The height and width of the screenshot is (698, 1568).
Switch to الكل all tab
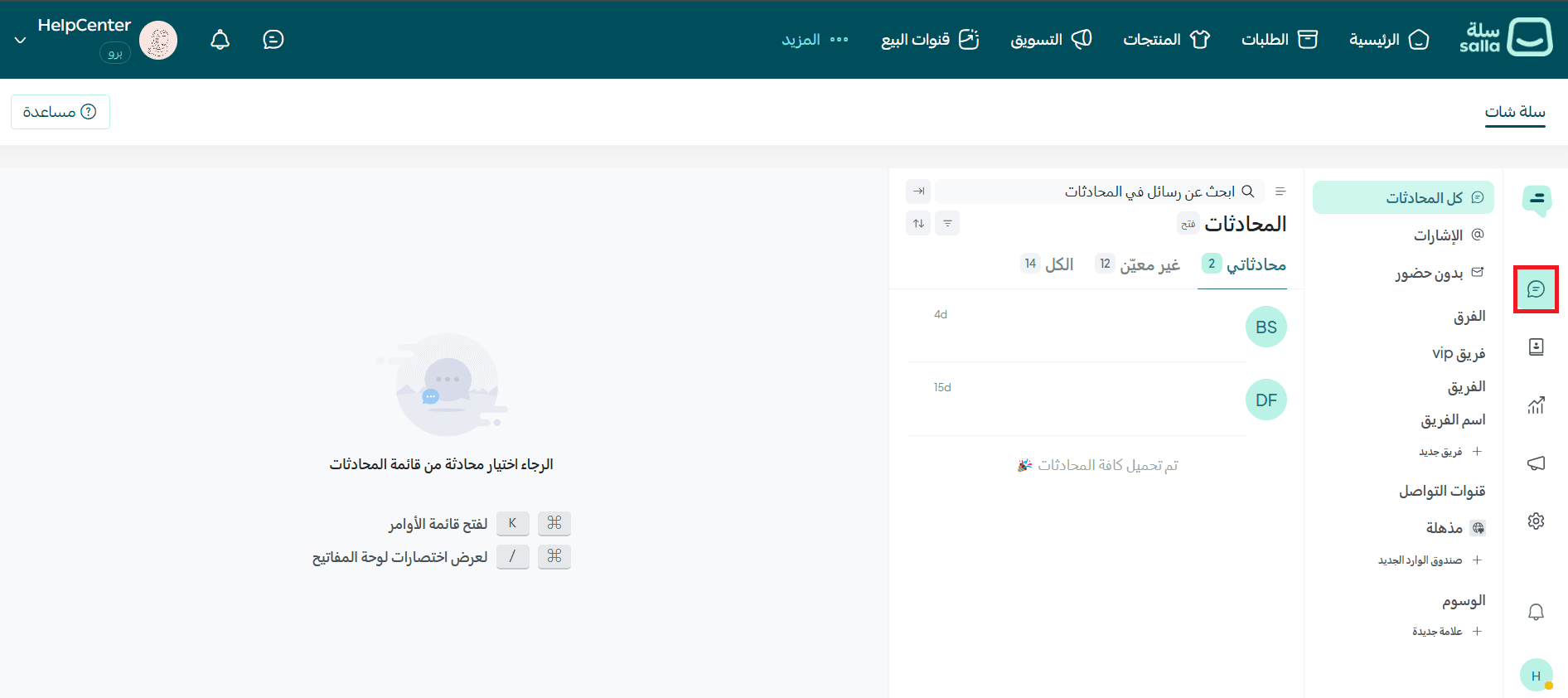coord(1047,264)
